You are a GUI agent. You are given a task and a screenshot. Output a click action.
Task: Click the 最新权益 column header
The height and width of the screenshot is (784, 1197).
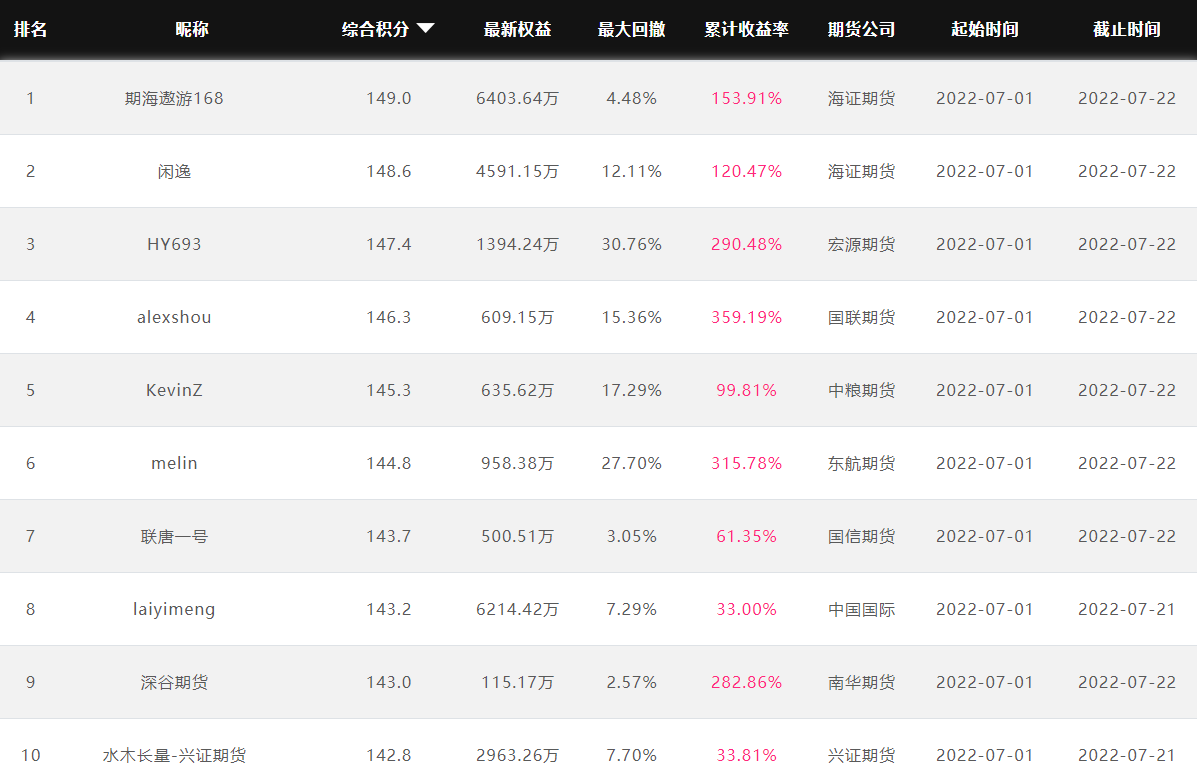pyautogui.click(x=518, y=29)
